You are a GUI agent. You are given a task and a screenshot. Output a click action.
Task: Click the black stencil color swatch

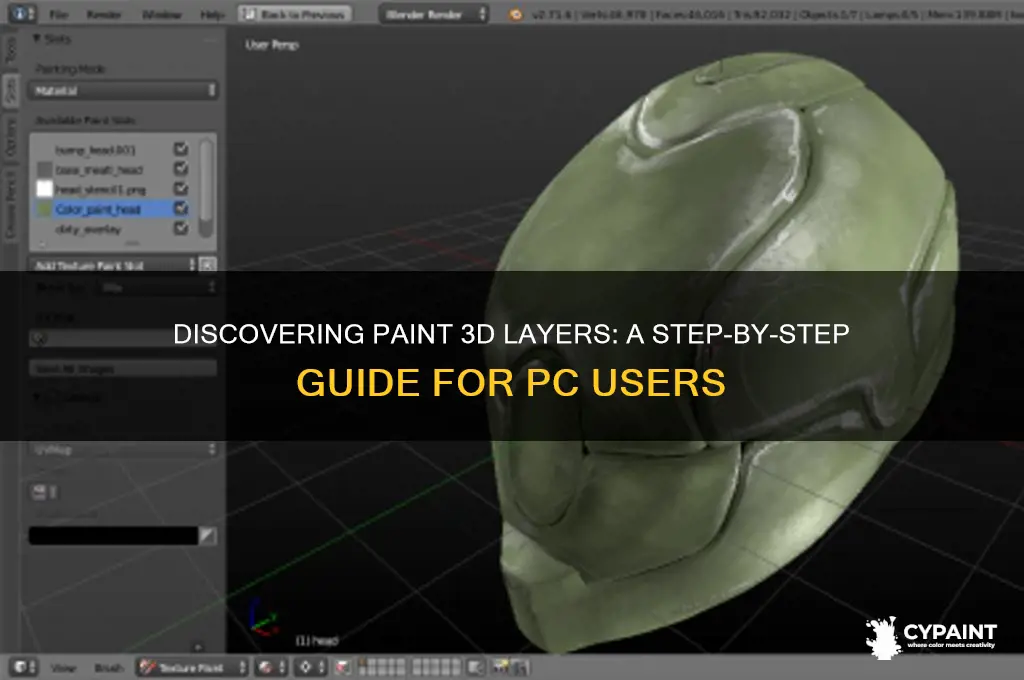[x=113, y=536]
